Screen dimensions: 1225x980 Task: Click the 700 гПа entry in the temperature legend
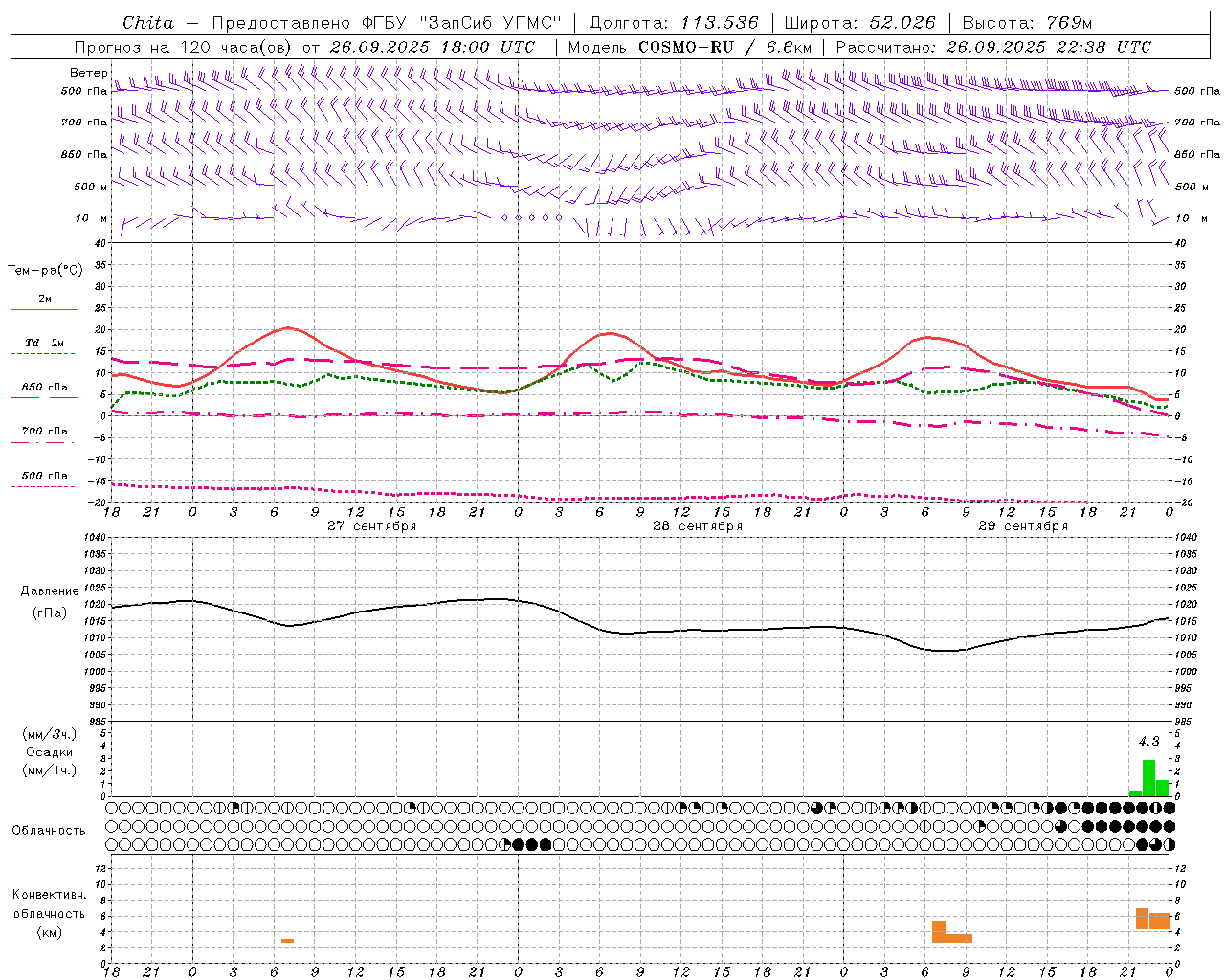(44, 432)
